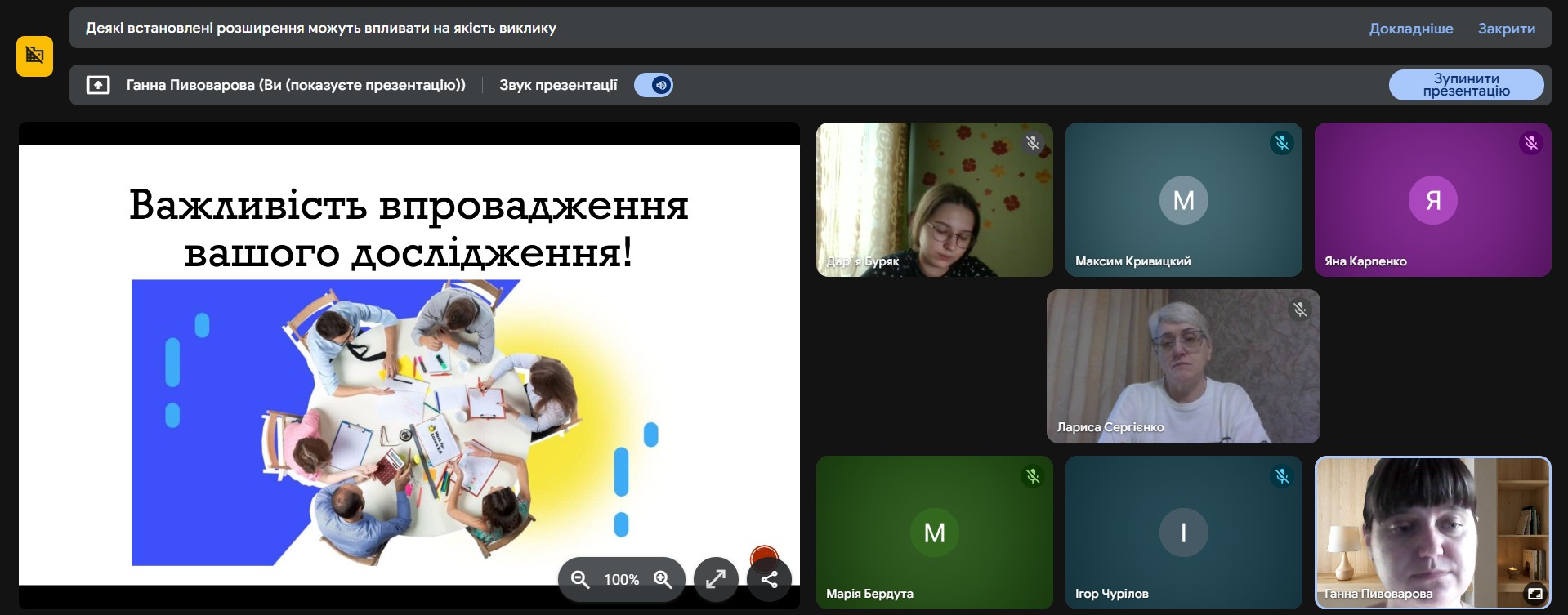Click muted mic icon on Лариса Сергієнко tile
Viewport: 1568px width, 615px height.
coord(1299,310)
